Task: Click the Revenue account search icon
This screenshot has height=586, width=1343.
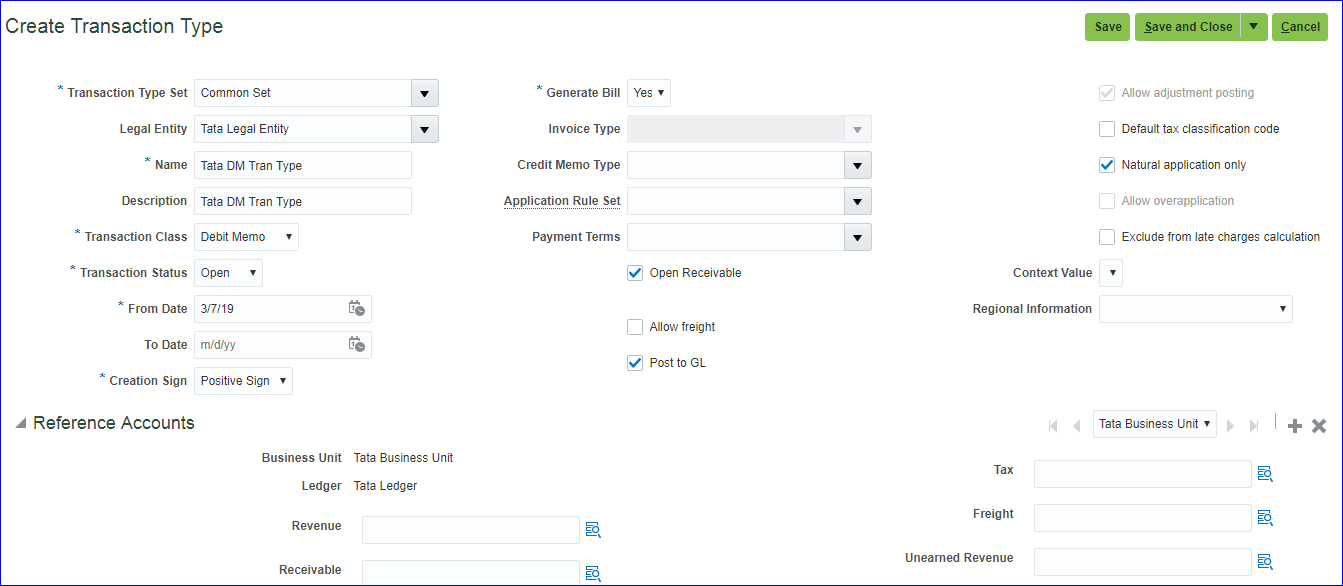Action: tap(593, 530)
